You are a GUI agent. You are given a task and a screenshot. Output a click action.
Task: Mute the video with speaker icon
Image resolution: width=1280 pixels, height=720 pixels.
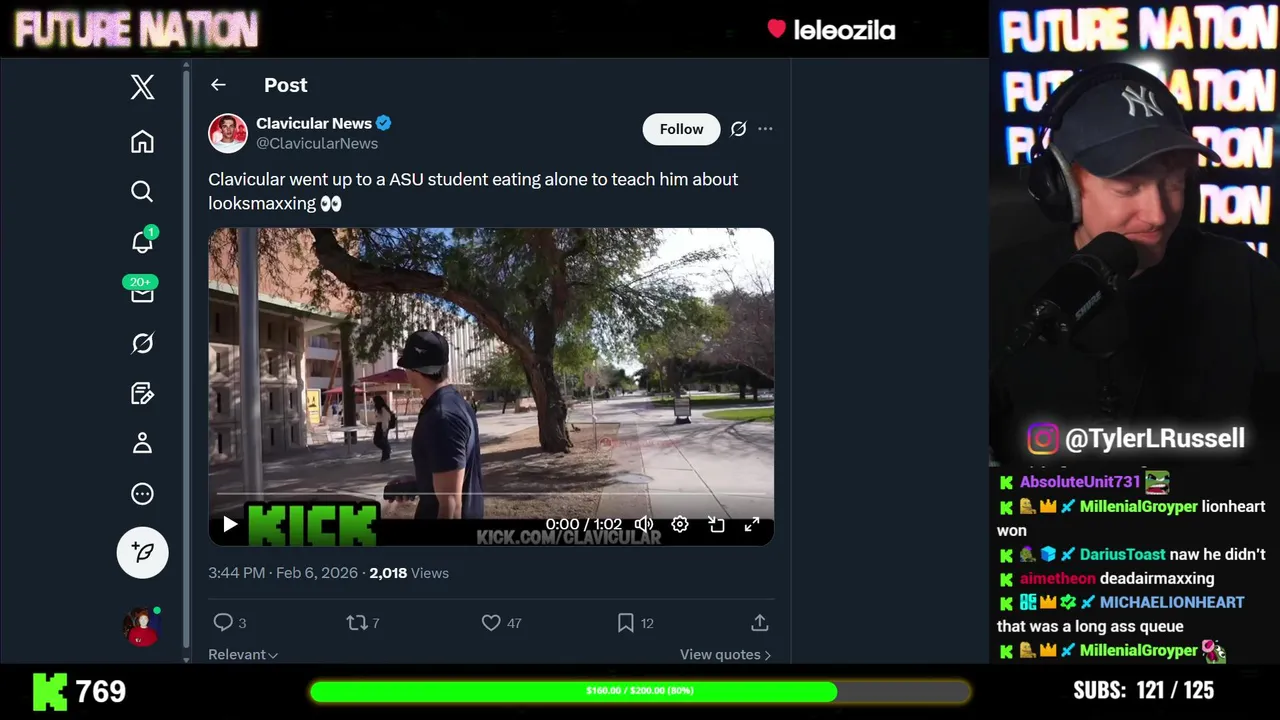pos(644,524)
